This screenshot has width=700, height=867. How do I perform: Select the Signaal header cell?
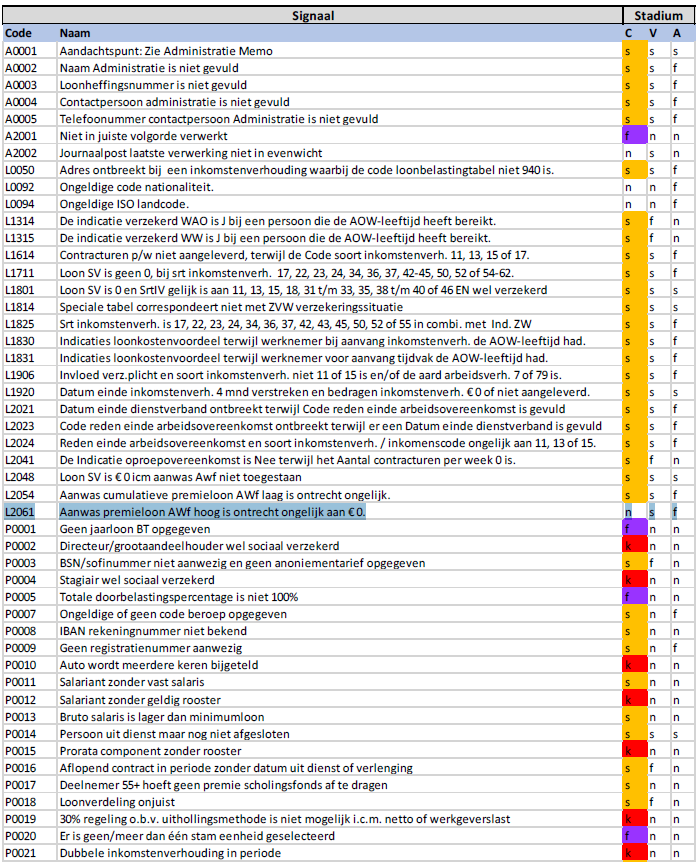coord(312,15)
